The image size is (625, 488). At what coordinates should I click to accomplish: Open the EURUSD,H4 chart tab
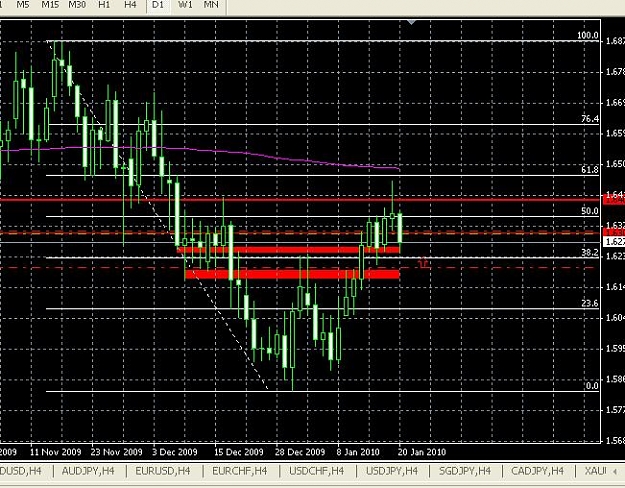(163, 471)
